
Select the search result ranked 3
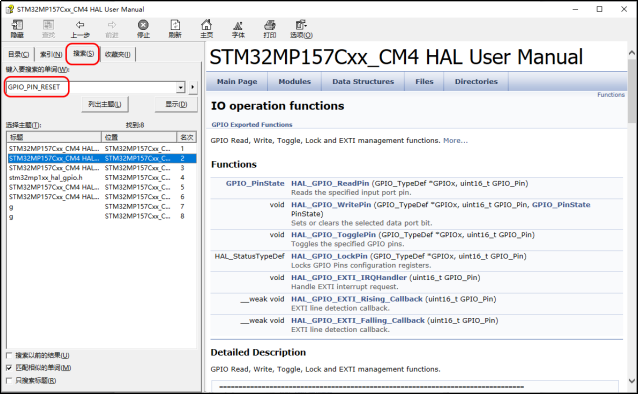pos(102,168)
